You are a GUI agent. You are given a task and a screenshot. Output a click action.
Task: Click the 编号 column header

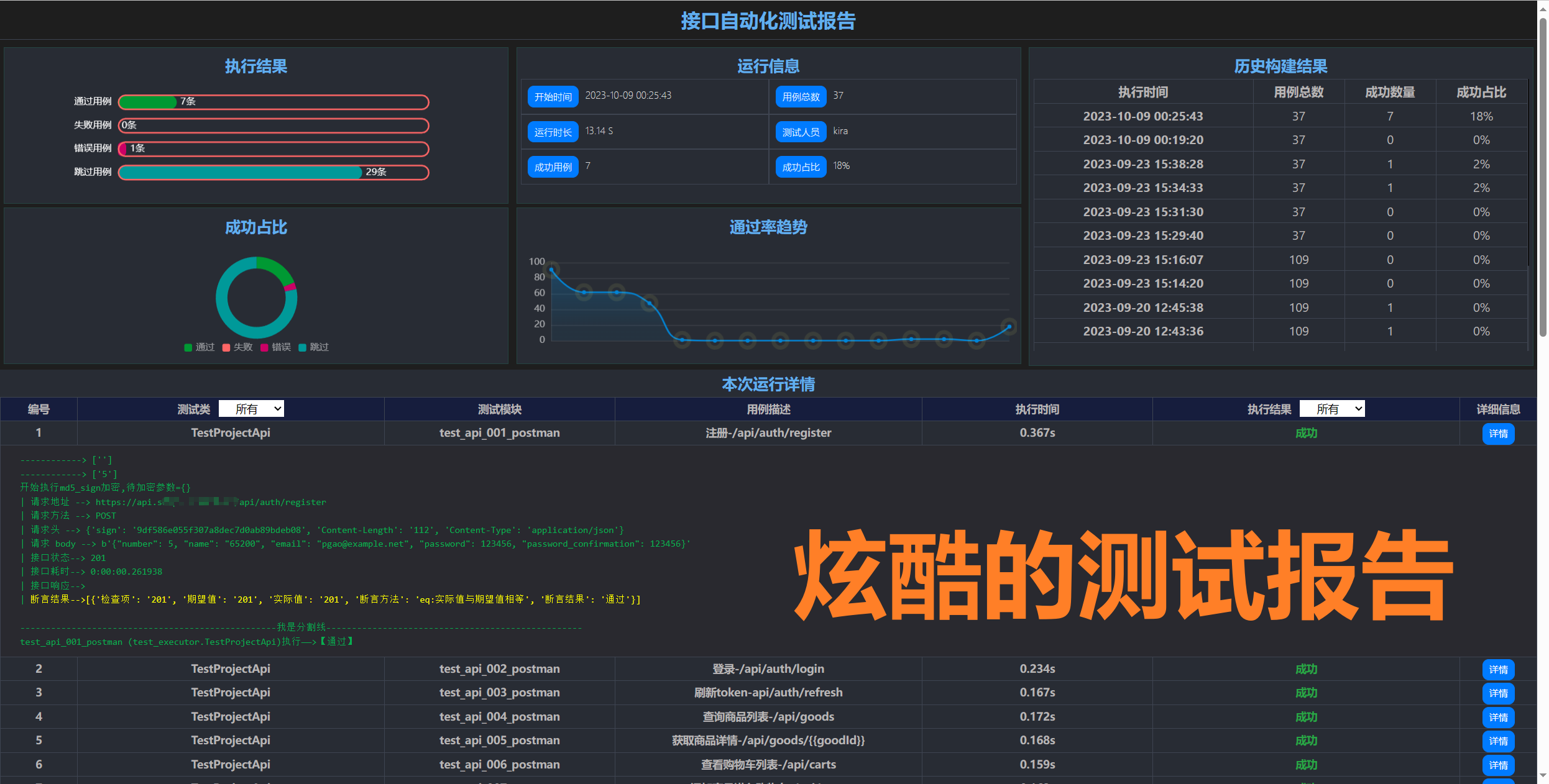point(39,409)
